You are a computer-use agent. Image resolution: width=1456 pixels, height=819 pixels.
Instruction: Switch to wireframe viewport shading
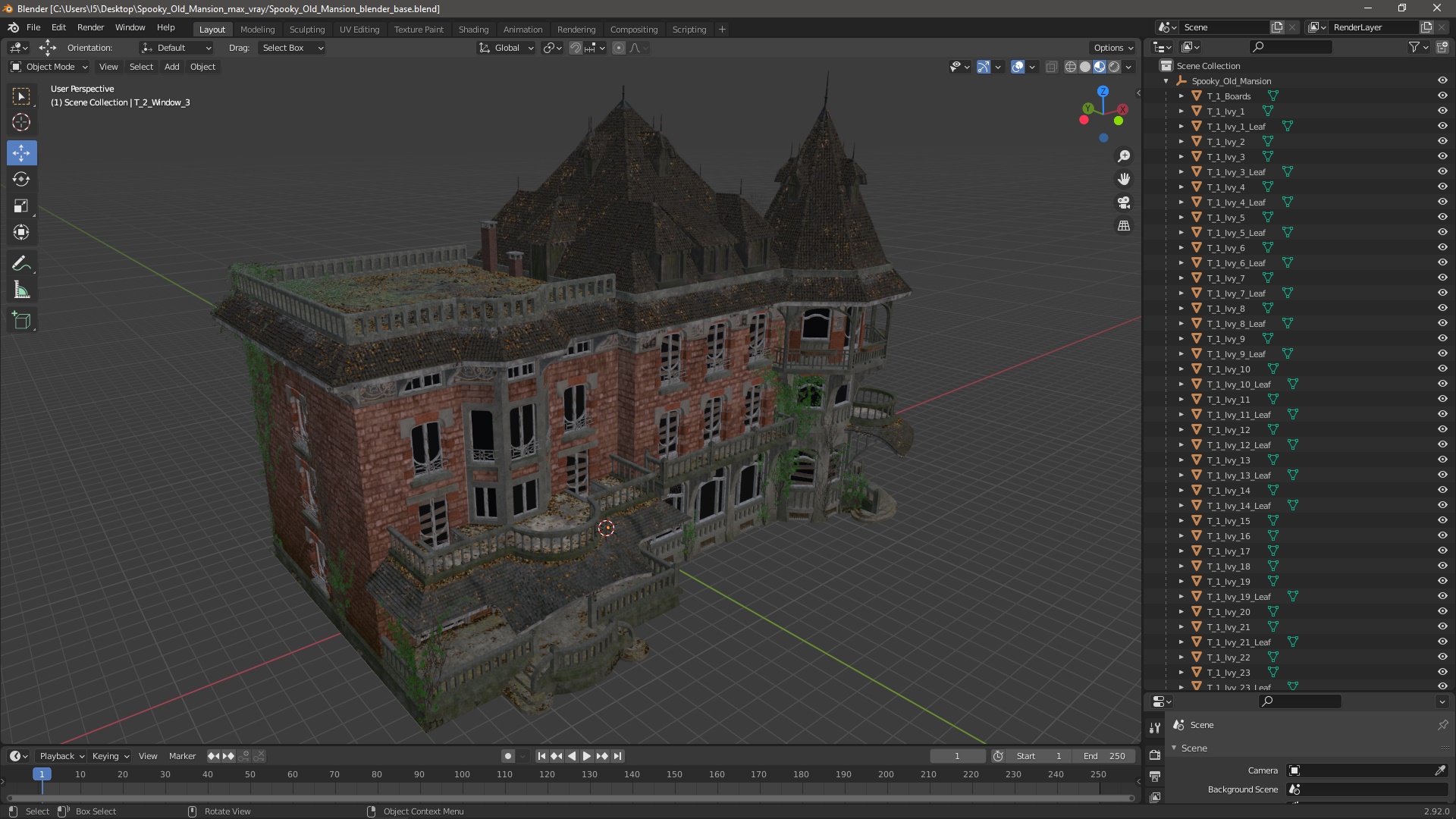[x=1071, y=67]
